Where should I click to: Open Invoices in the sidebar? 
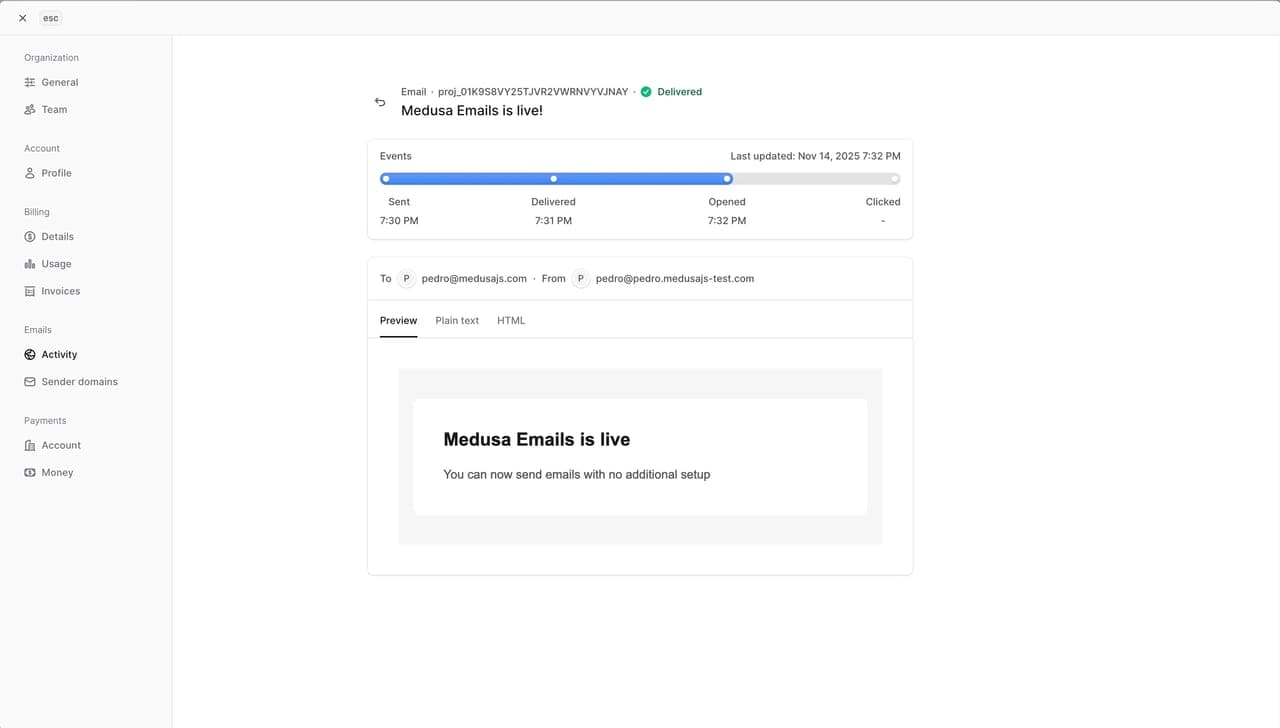click(61, 291)
